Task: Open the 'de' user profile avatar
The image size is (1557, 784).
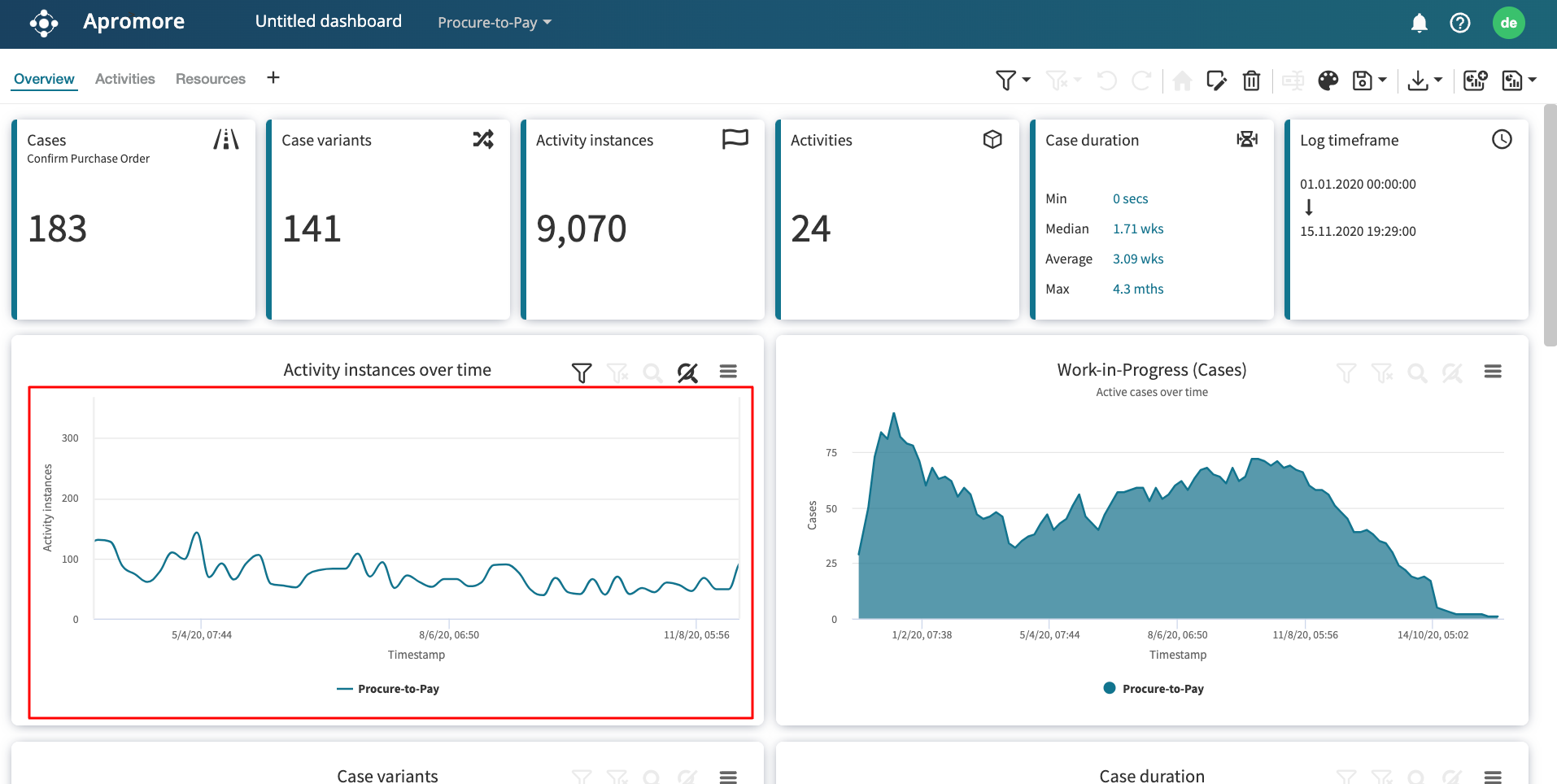Action: (x=1508, y=23)
